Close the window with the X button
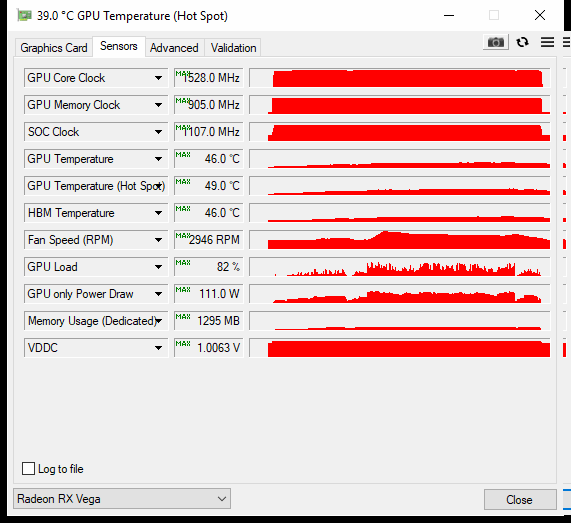 540,15
